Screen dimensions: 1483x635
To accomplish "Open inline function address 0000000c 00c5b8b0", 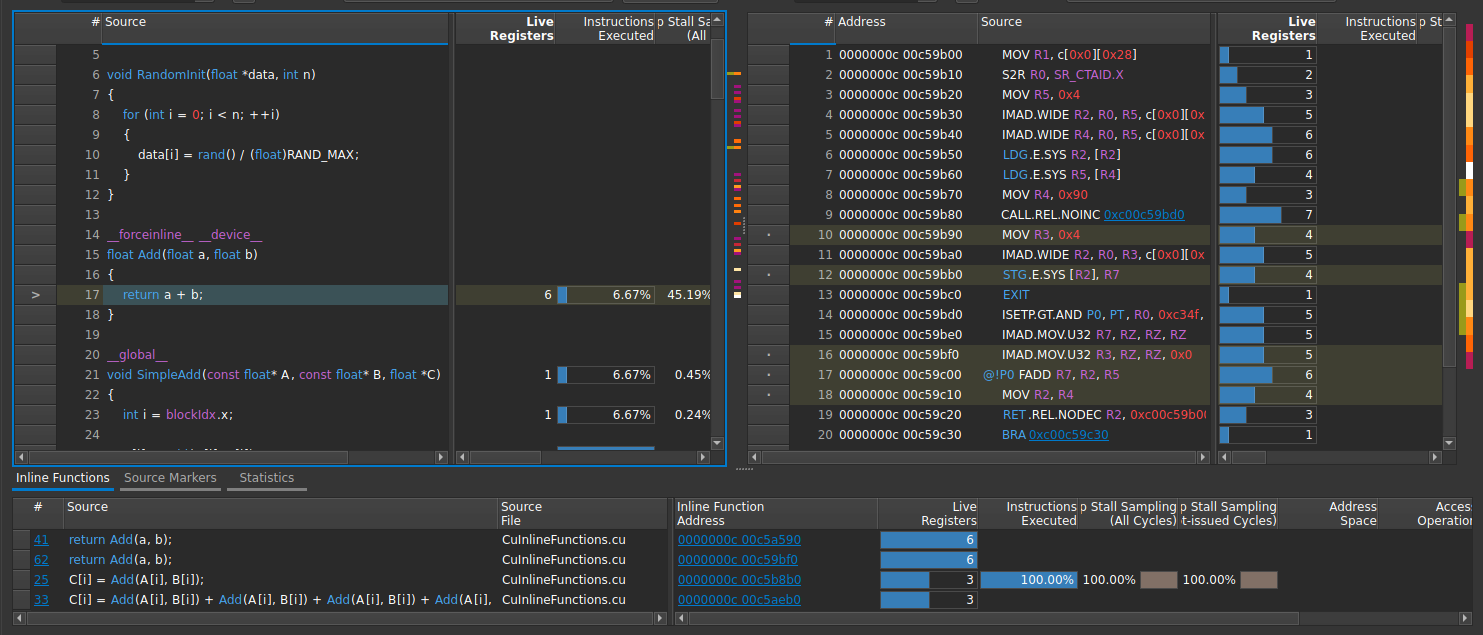I will click(x=737, y=579).
